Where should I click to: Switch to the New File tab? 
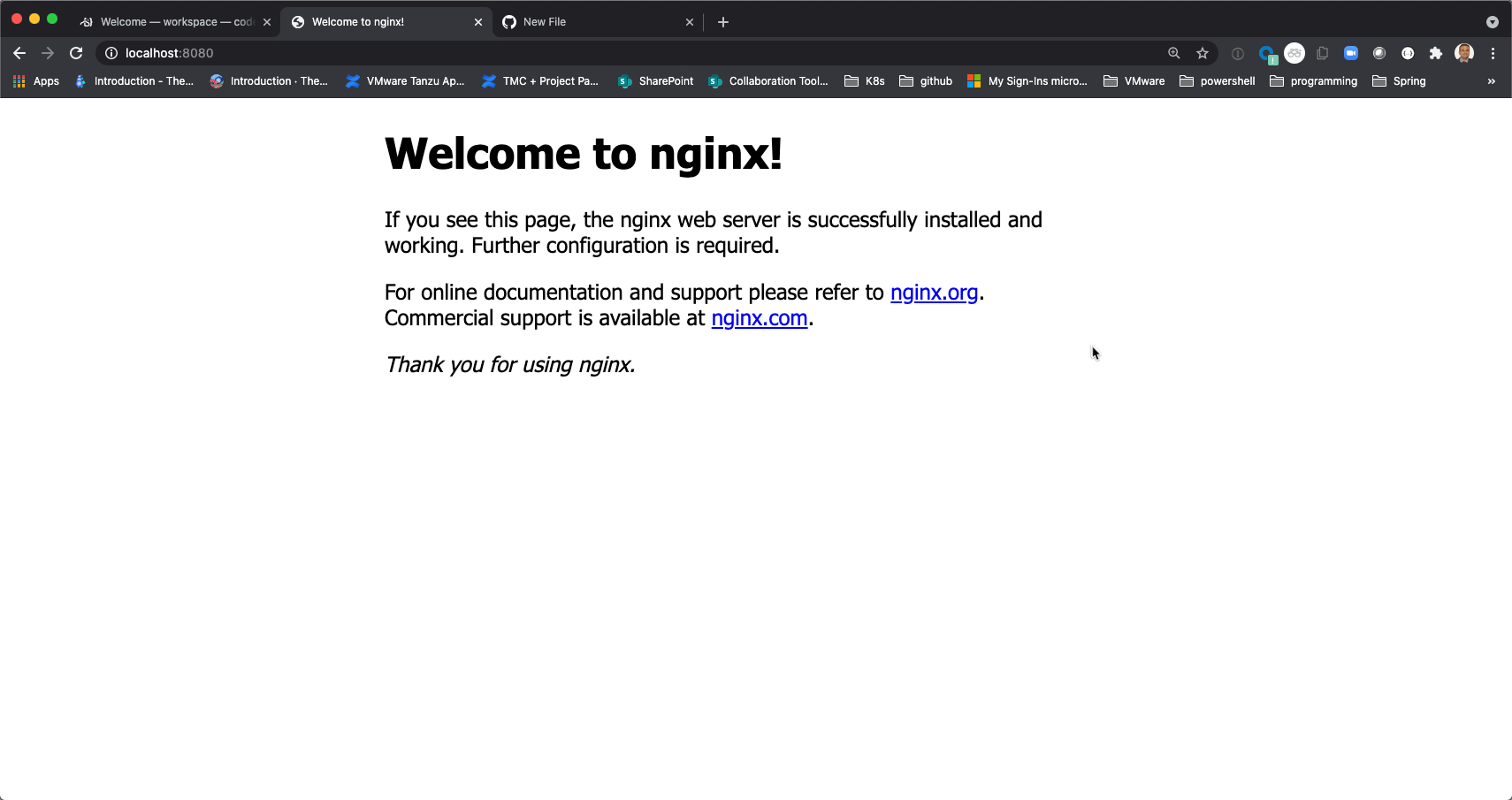pos(597,22)
